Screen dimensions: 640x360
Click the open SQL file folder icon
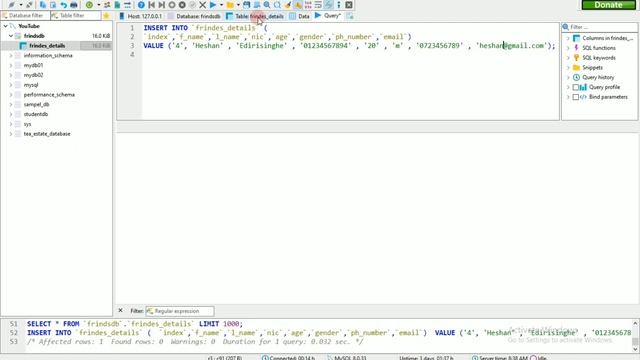pos(230,5)
